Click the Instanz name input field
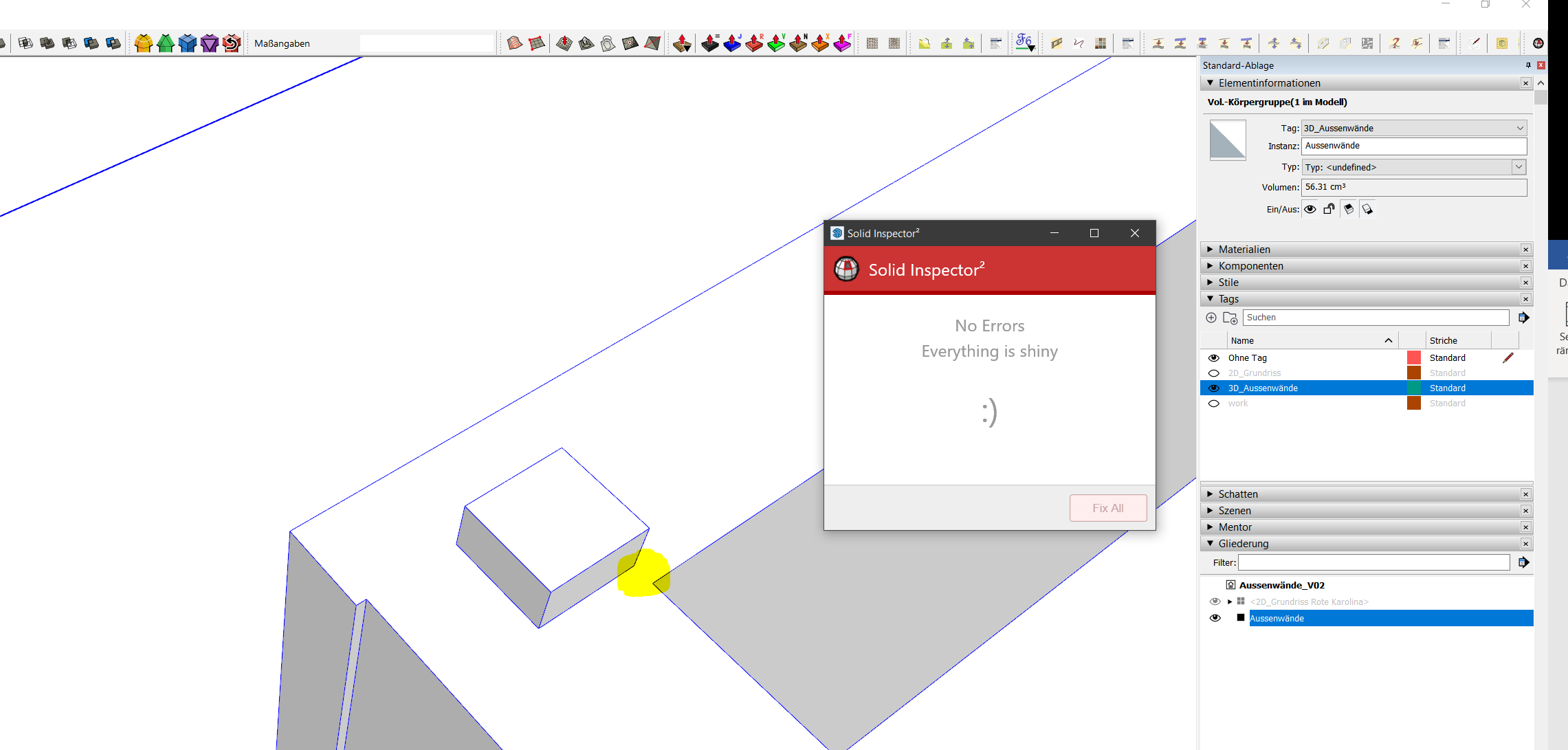Screen dimensions: 1568x750 pos(1413,146)
